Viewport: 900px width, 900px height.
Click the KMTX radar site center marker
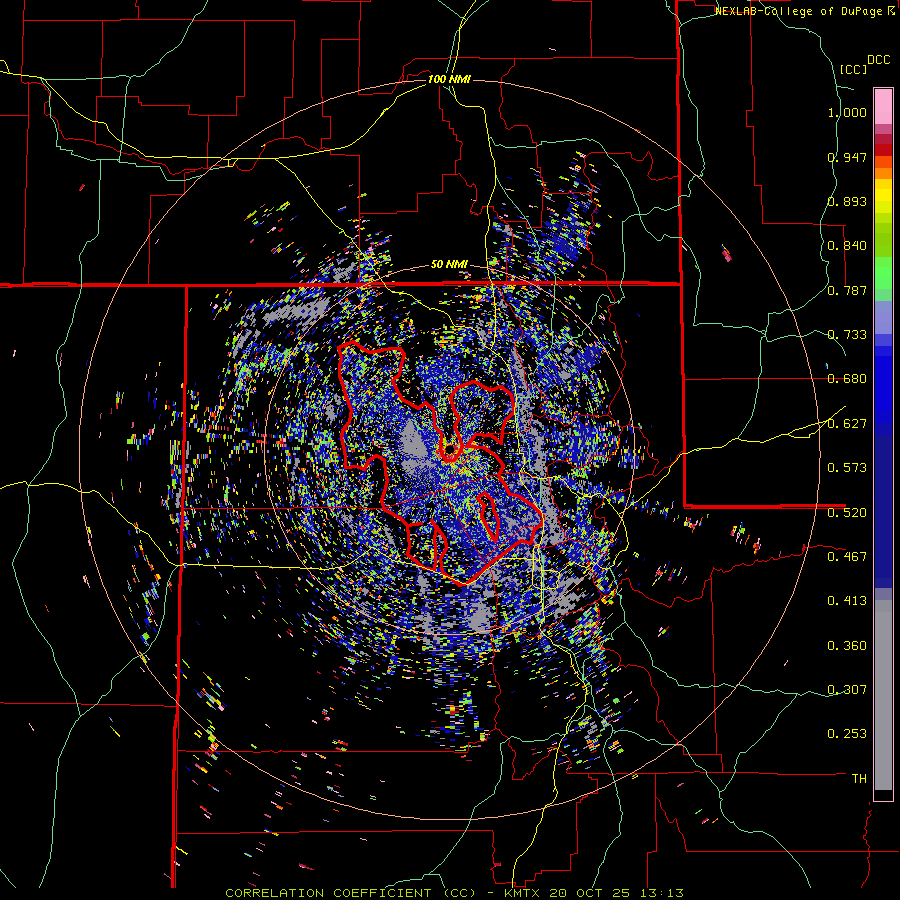coord(450,450)
